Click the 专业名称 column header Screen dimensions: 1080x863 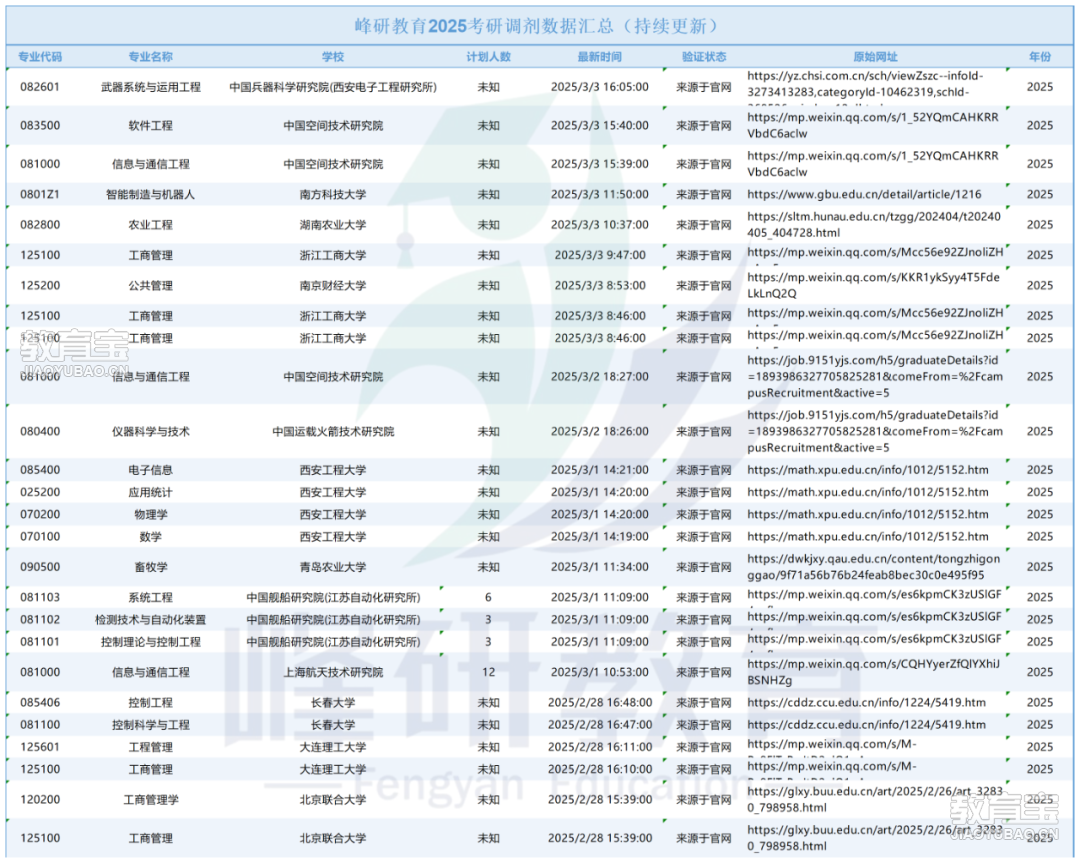(x=150, y=56)
